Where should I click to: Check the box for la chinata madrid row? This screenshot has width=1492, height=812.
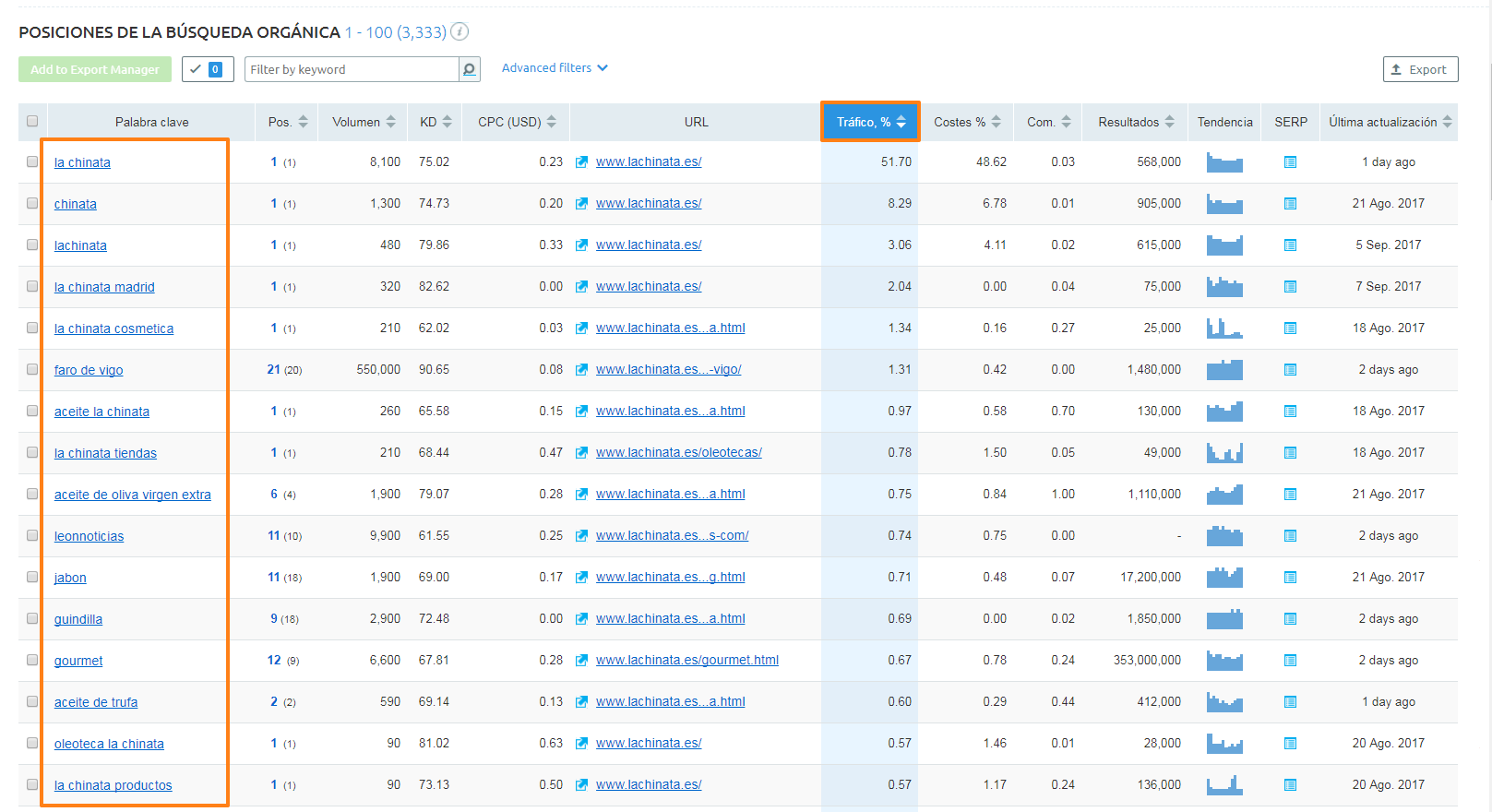(32, 286)
